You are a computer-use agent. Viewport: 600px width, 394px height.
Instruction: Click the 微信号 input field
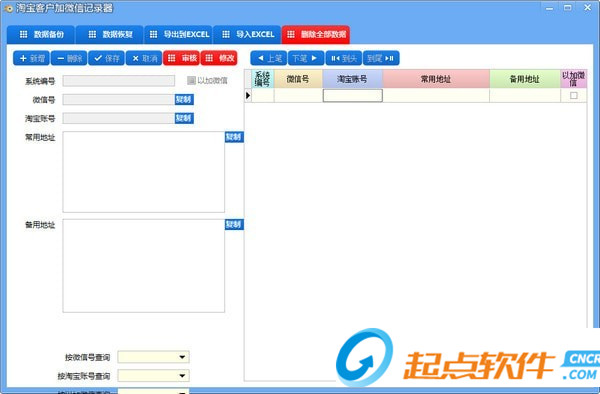pos(119,99)
